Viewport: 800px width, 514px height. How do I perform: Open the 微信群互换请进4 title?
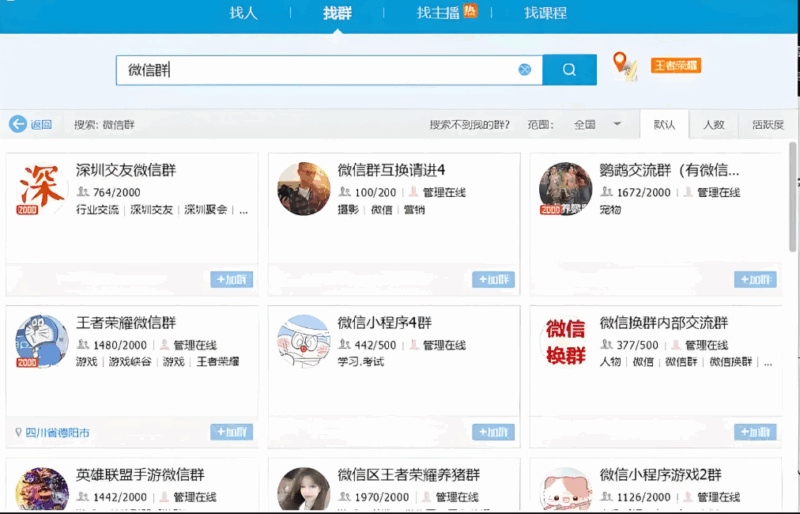pos(391,170)
